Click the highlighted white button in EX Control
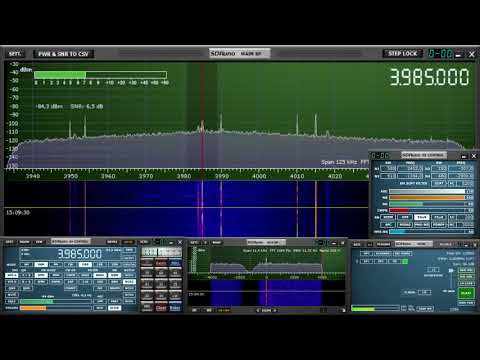480x360 pixels. pos(421,217)
